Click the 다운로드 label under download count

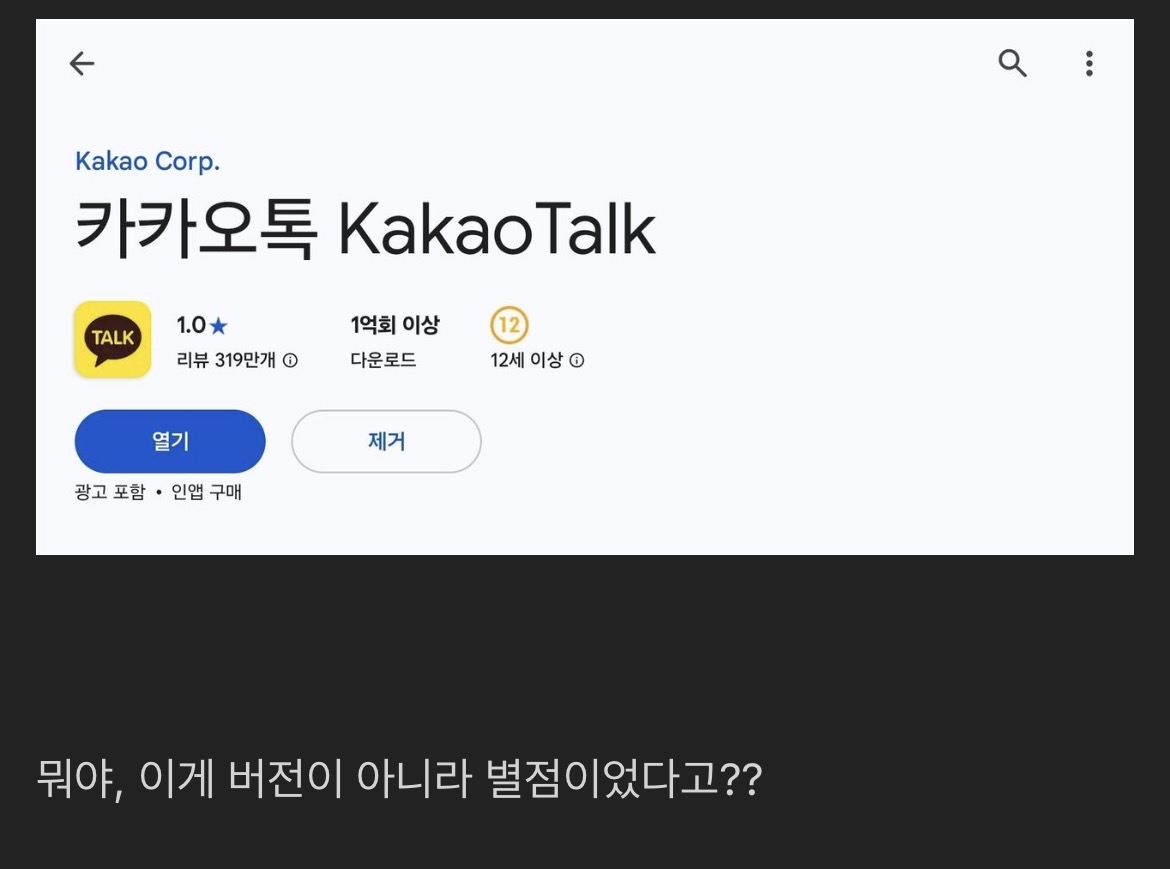(384, 360)
